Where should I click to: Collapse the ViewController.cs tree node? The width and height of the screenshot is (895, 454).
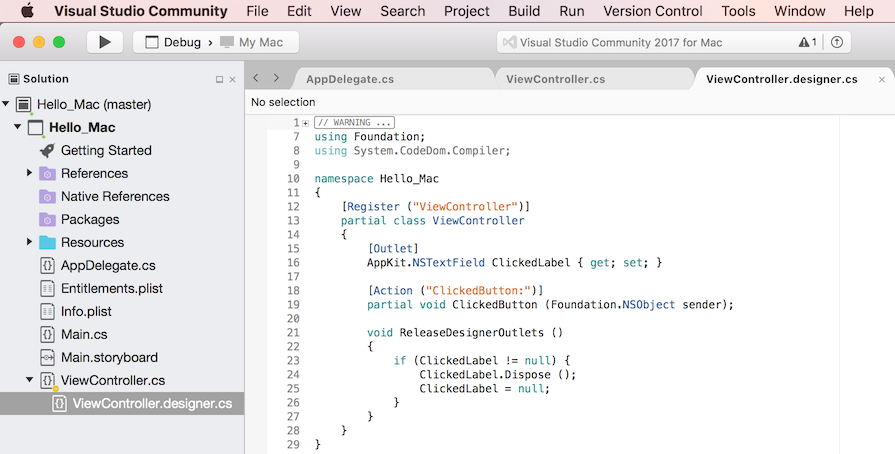tap(30, 380)
